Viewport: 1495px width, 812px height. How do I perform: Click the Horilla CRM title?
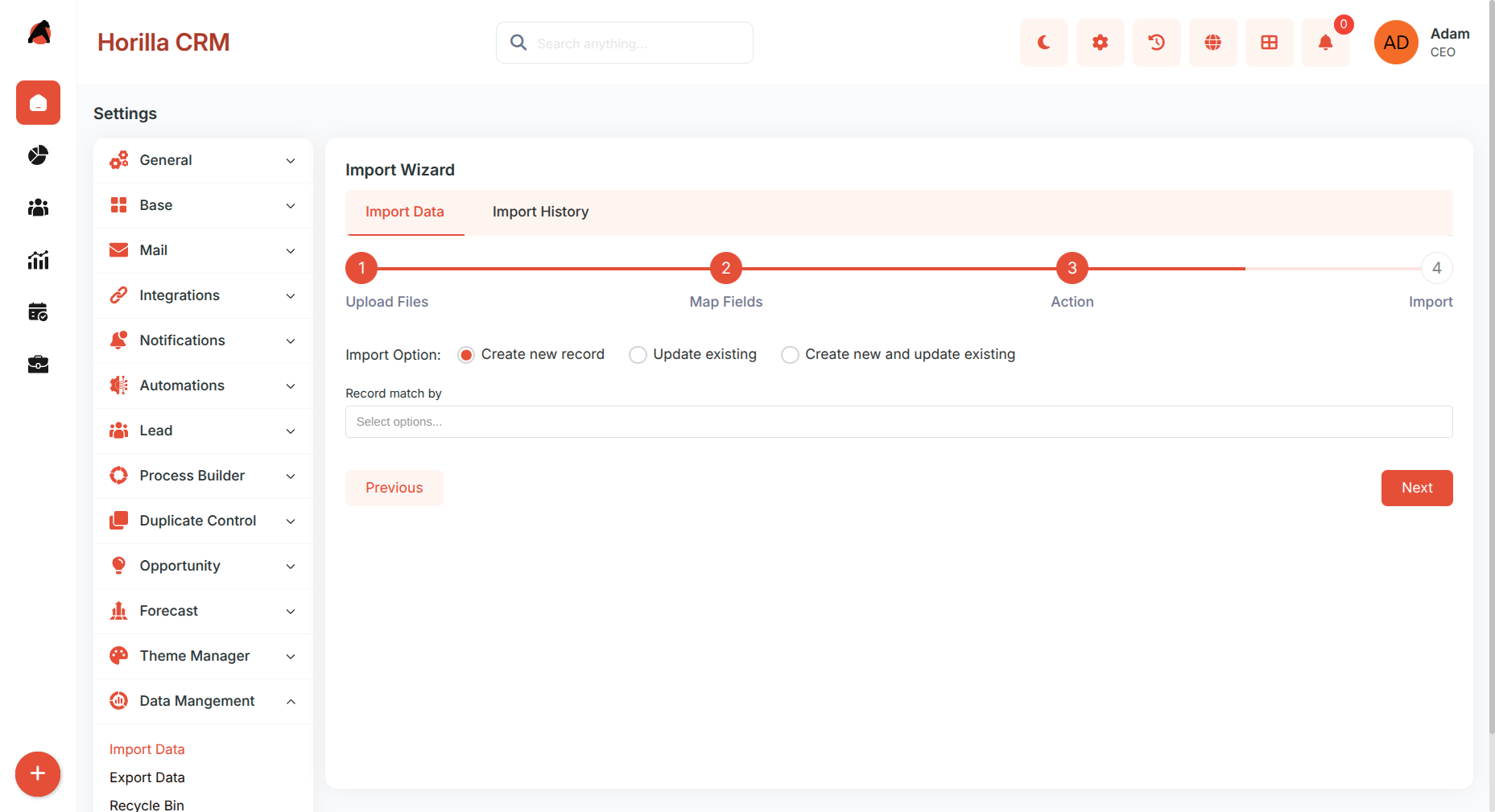pyautogui.click(x=163, y=43)
